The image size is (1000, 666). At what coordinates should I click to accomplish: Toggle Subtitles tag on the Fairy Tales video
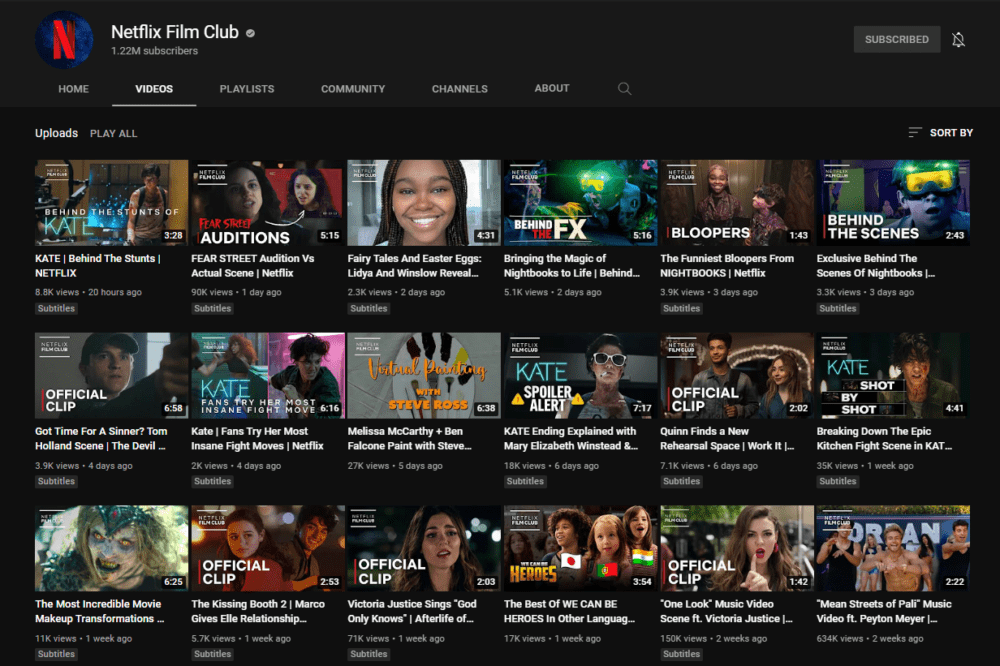coord(369,308)
